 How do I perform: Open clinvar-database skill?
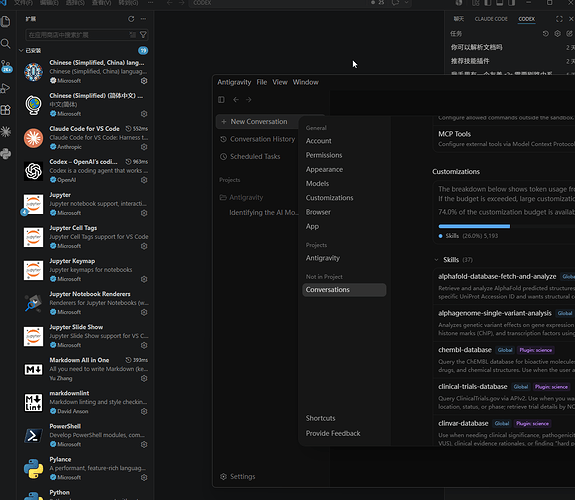[x=505, y=432]
